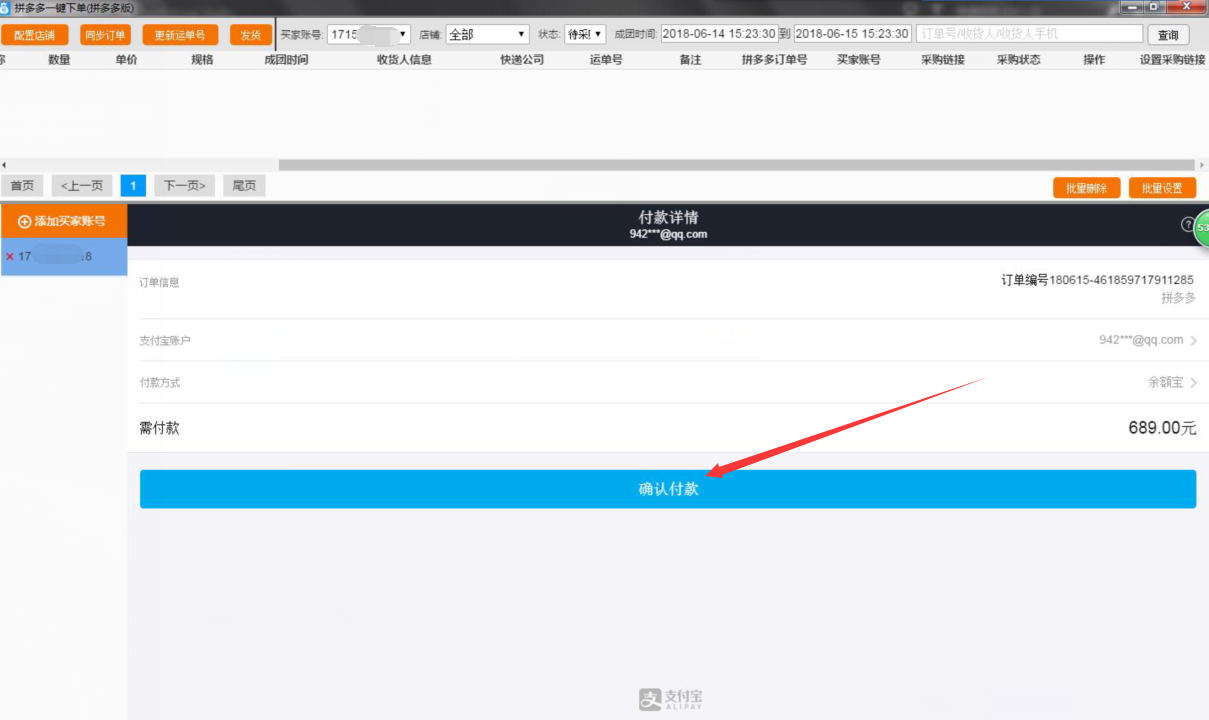Click the 快递公司 column header
The height and width of the screenshot is (720, 1209).
click(x=522, y=60)
